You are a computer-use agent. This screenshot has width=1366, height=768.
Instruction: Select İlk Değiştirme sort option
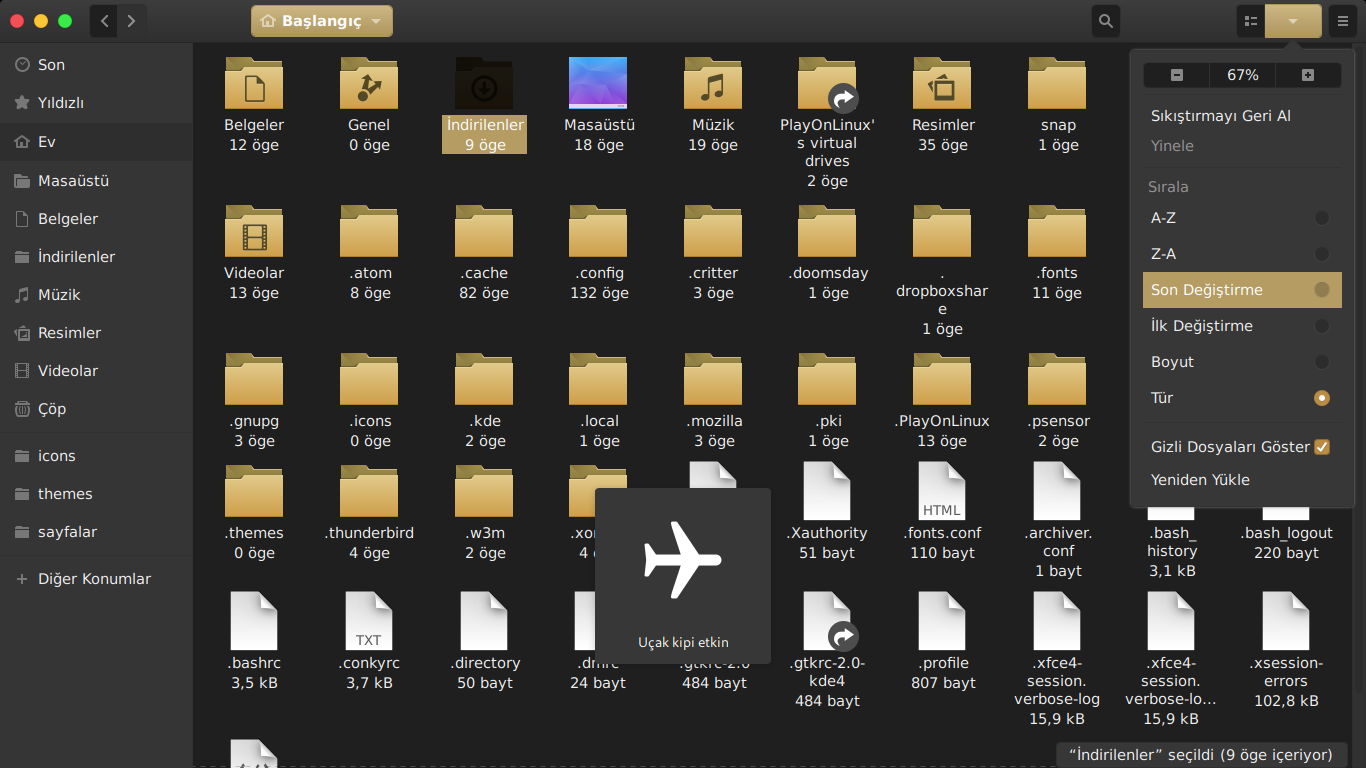[1242, 326]
